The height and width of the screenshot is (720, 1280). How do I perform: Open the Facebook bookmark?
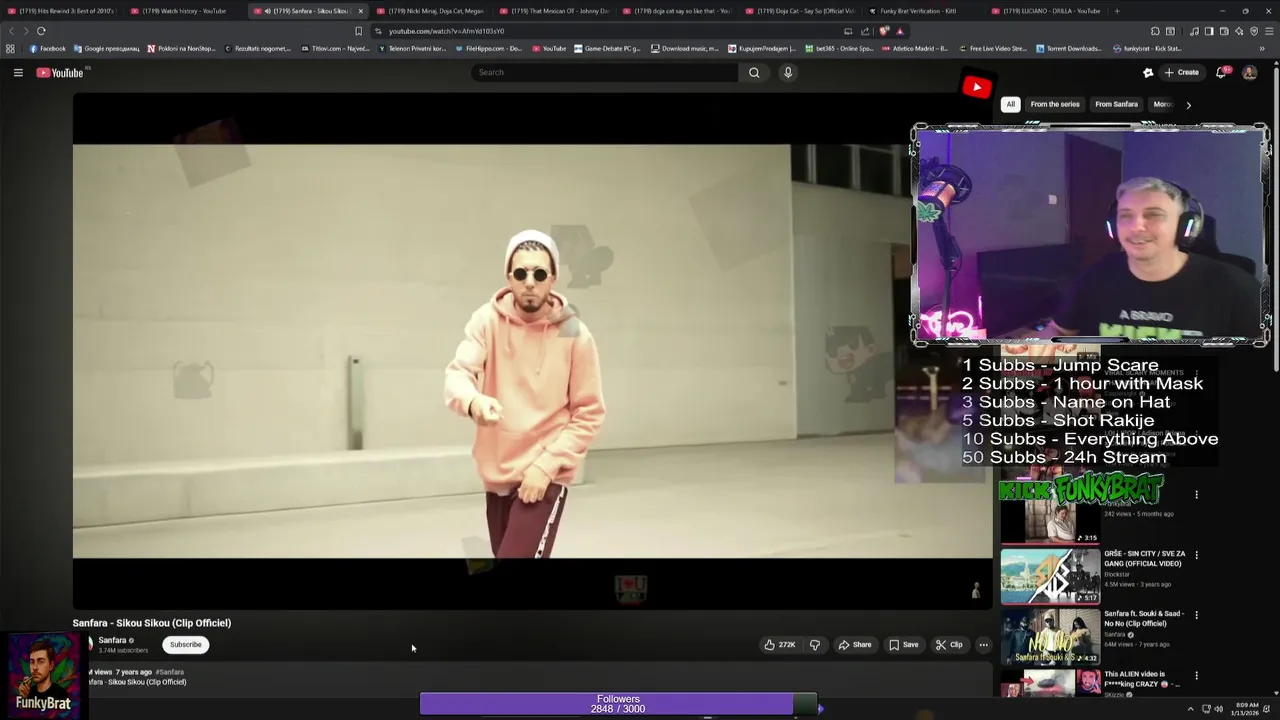coord(47,48)
